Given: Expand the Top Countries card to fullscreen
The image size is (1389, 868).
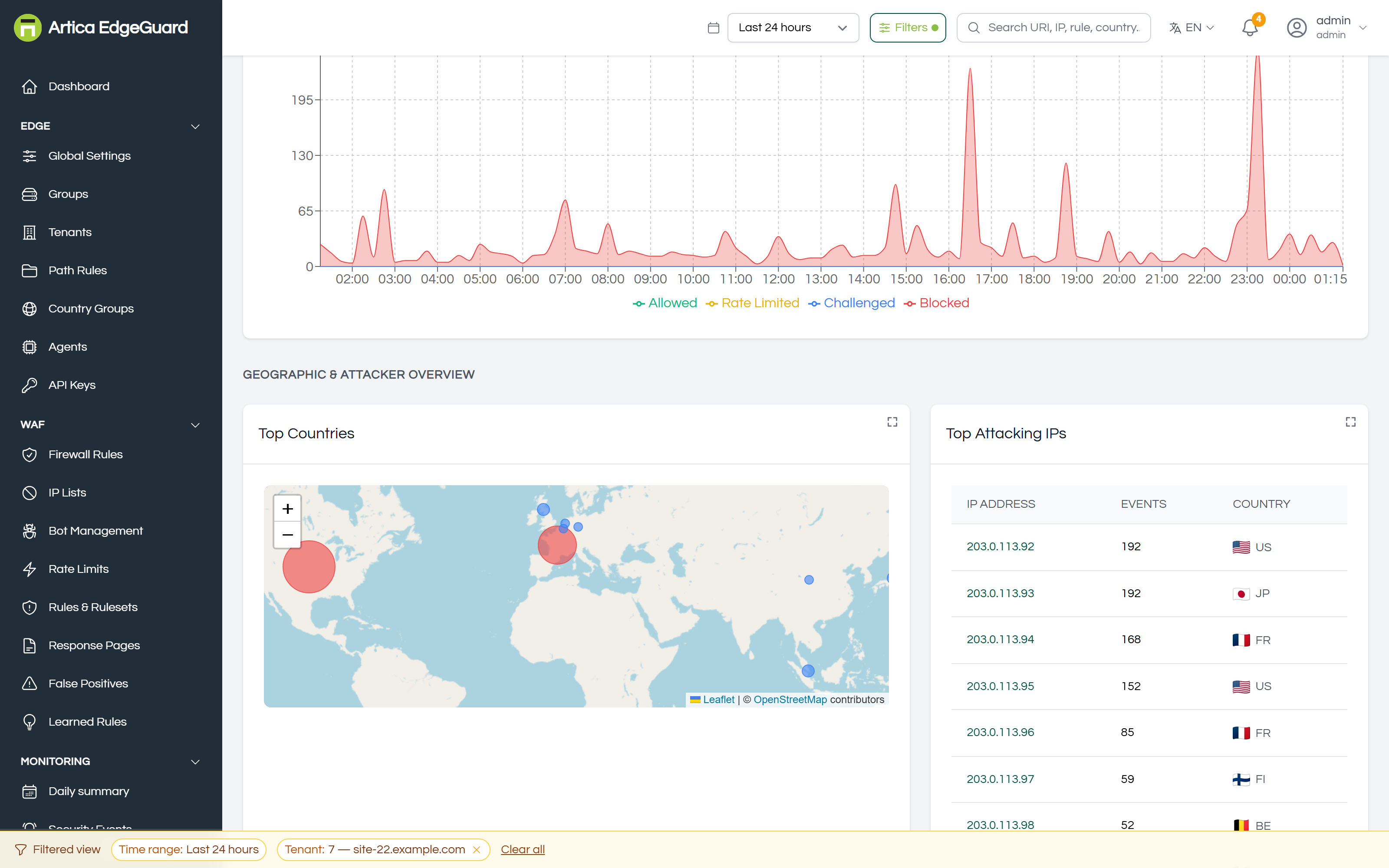Looking at the screenshot, I should coord(892,422).
